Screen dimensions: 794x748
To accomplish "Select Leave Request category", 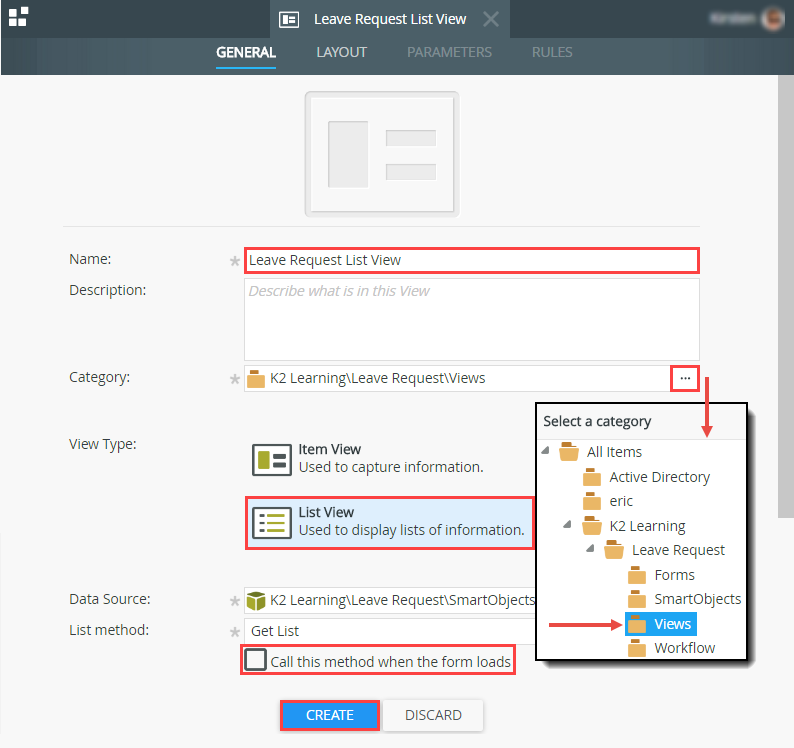I will pyautogui.click(x=678, y=550).
